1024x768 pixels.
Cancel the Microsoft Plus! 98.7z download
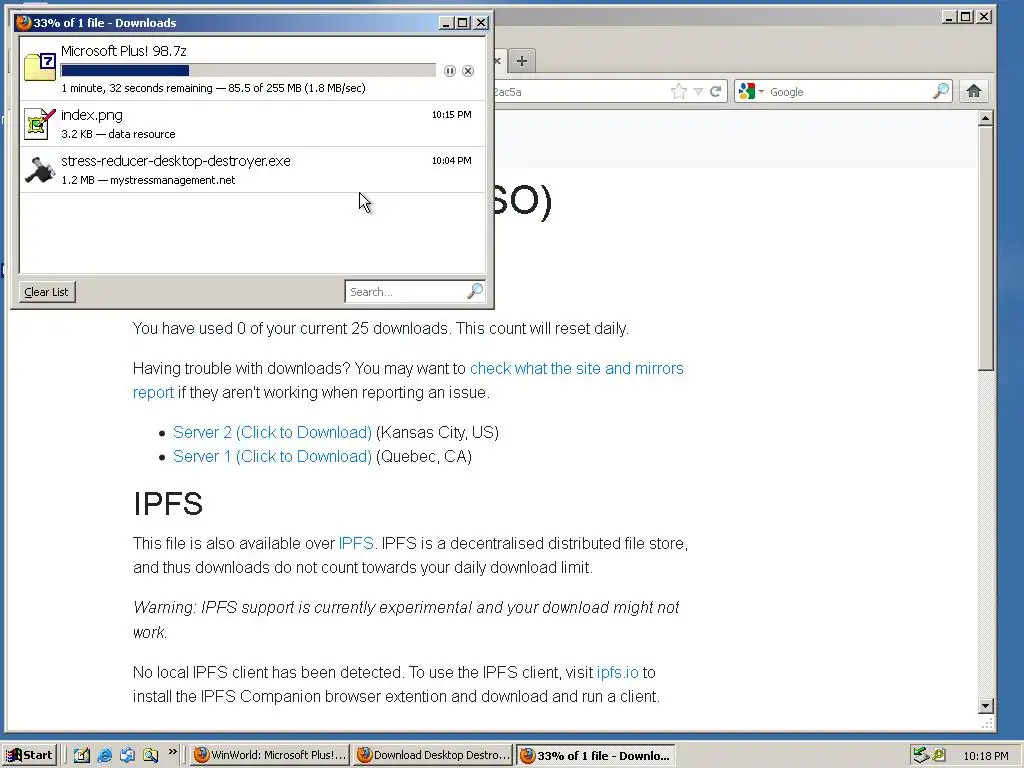tap(468, 71)
